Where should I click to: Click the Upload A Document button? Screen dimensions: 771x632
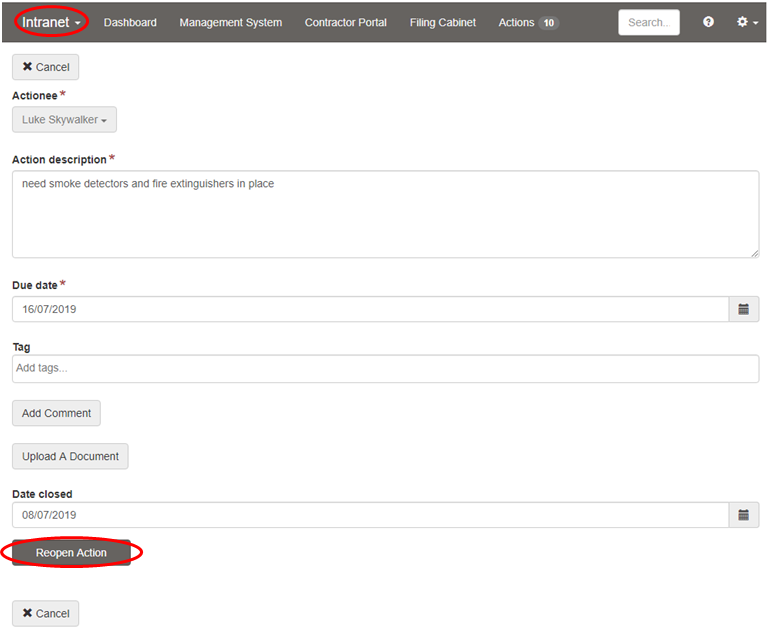pyautogui.click(x=70, y=457)
